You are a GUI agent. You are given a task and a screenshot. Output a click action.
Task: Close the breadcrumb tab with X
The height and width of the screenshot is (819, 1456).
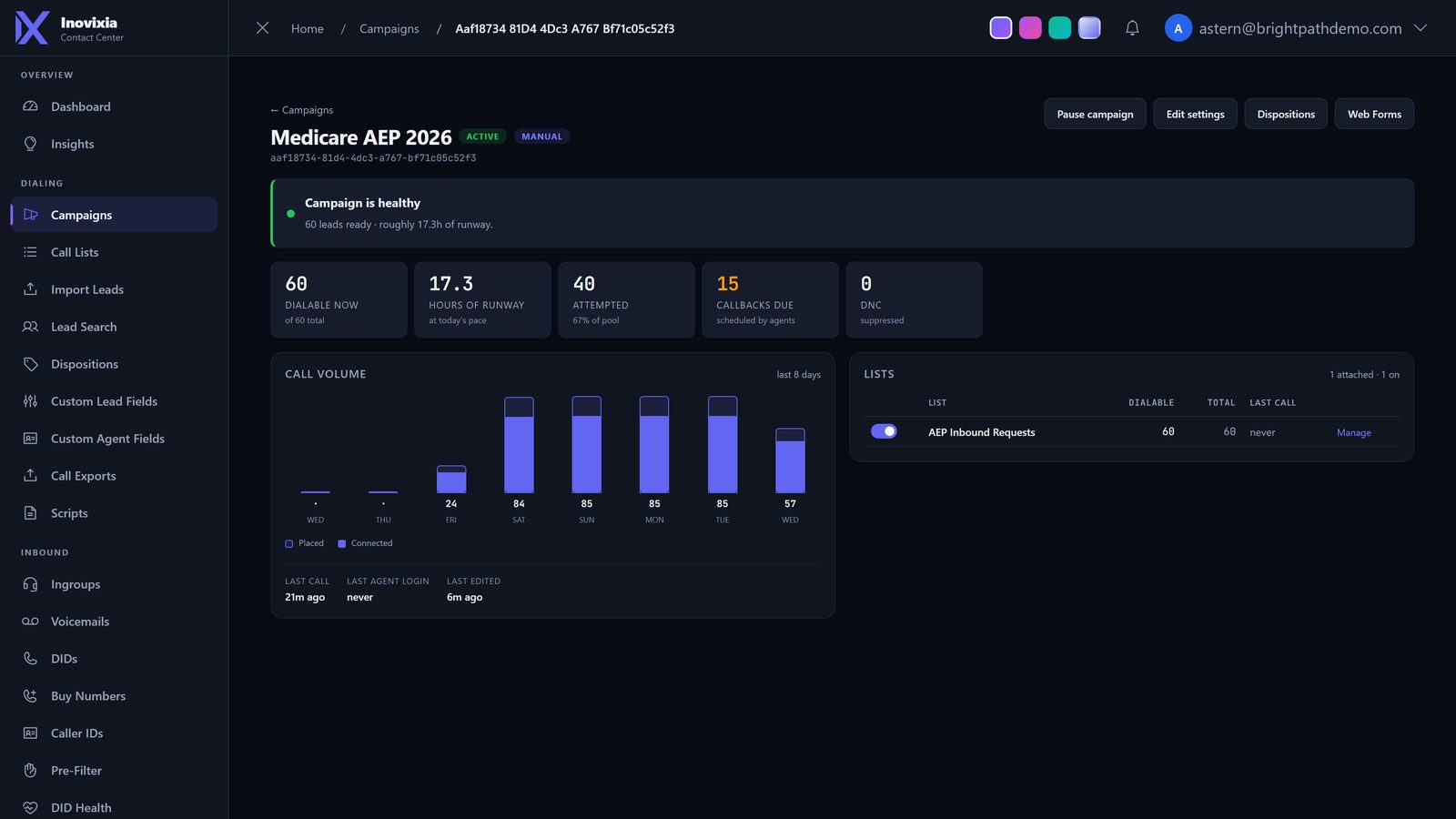point(262,28)
